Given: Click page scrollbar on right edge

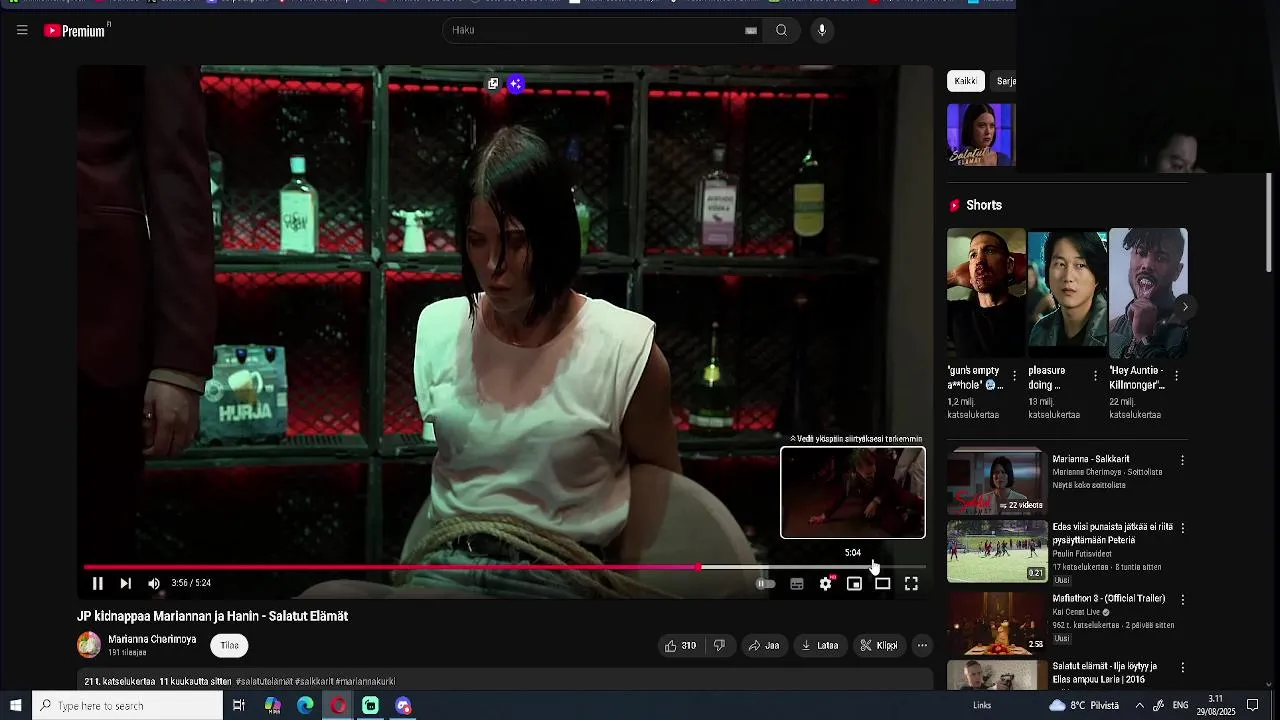Looking at the screenshot, I should (1269, 222).
